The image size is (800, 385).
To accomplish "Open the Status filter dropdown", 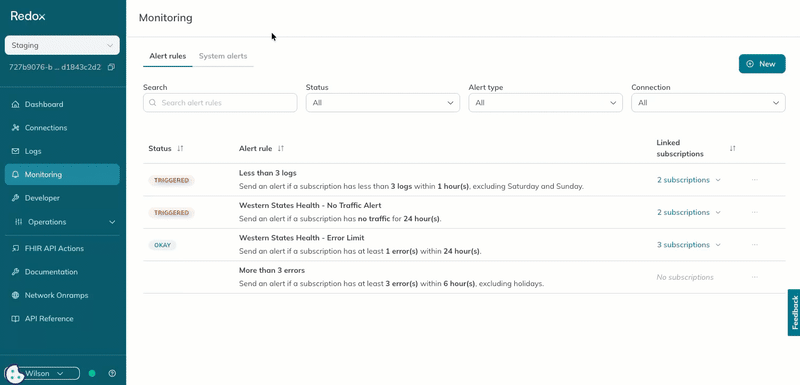I will pos(383,102).
